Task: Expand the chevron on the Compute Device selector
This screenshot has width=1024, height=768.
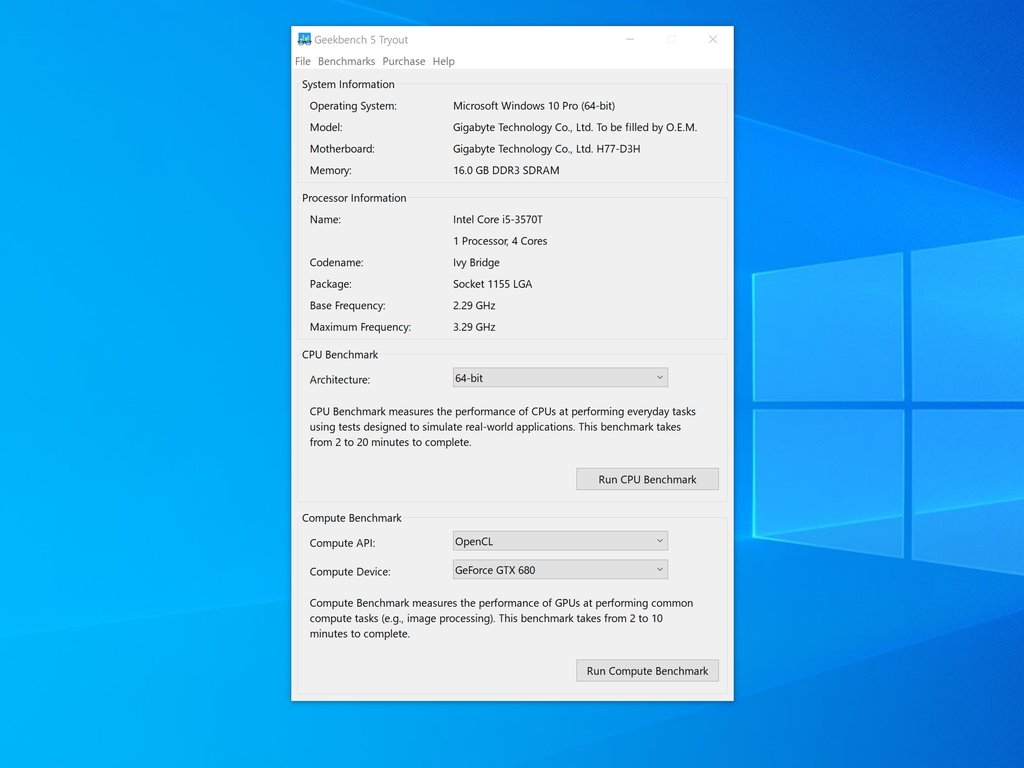Action: (659, 568)
